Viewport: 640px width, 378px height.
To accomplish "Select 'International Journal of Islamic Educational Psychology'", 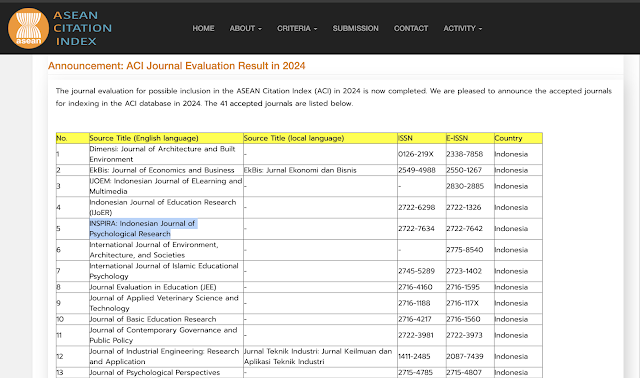I will [x=164, y=271].
